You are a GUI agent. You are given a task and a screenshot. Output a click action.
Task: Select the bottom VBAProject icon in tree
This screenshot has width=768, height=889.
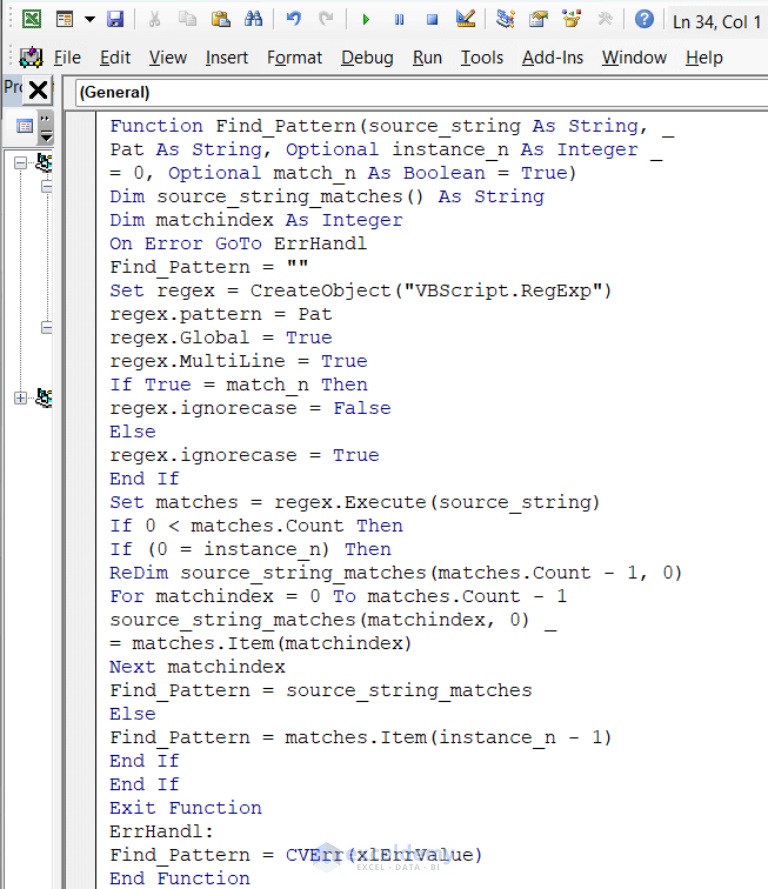[x=44, y=397]
